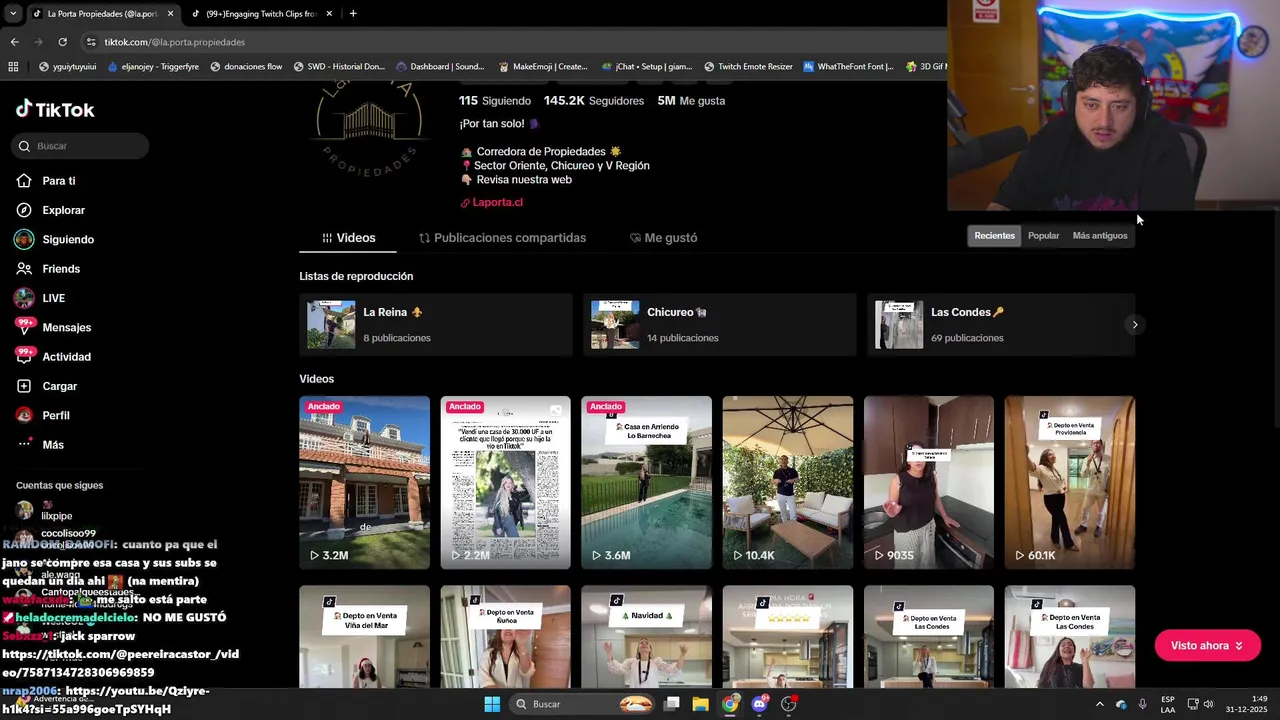Open the Twitch Emote Resizer bookmark

(x=748, y=67)
